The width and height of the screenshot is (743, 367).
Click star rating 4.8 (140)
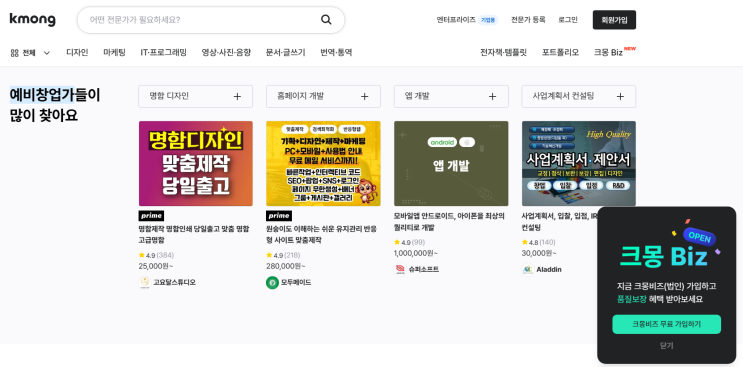(x=538, y=242)
